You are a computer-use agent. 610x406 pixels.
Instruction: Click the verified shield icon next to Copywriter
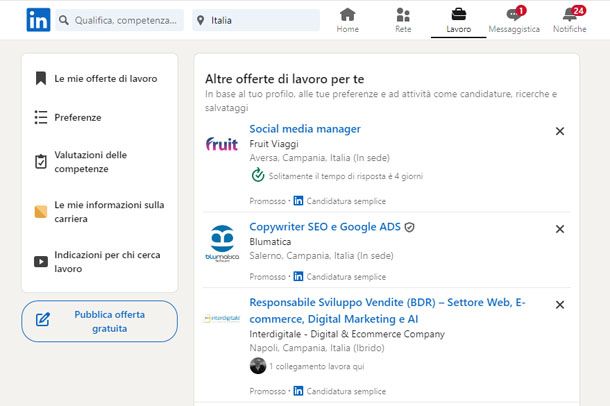click(x=409, y=227)
